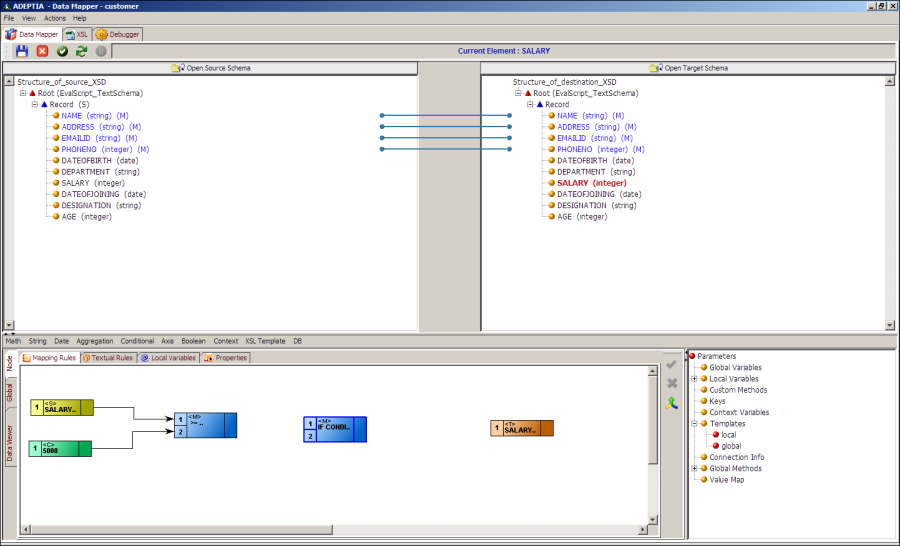The height and width of the screenshot is (546, 900).
Task: Select the global template item
Action: [x=731, y=446]
